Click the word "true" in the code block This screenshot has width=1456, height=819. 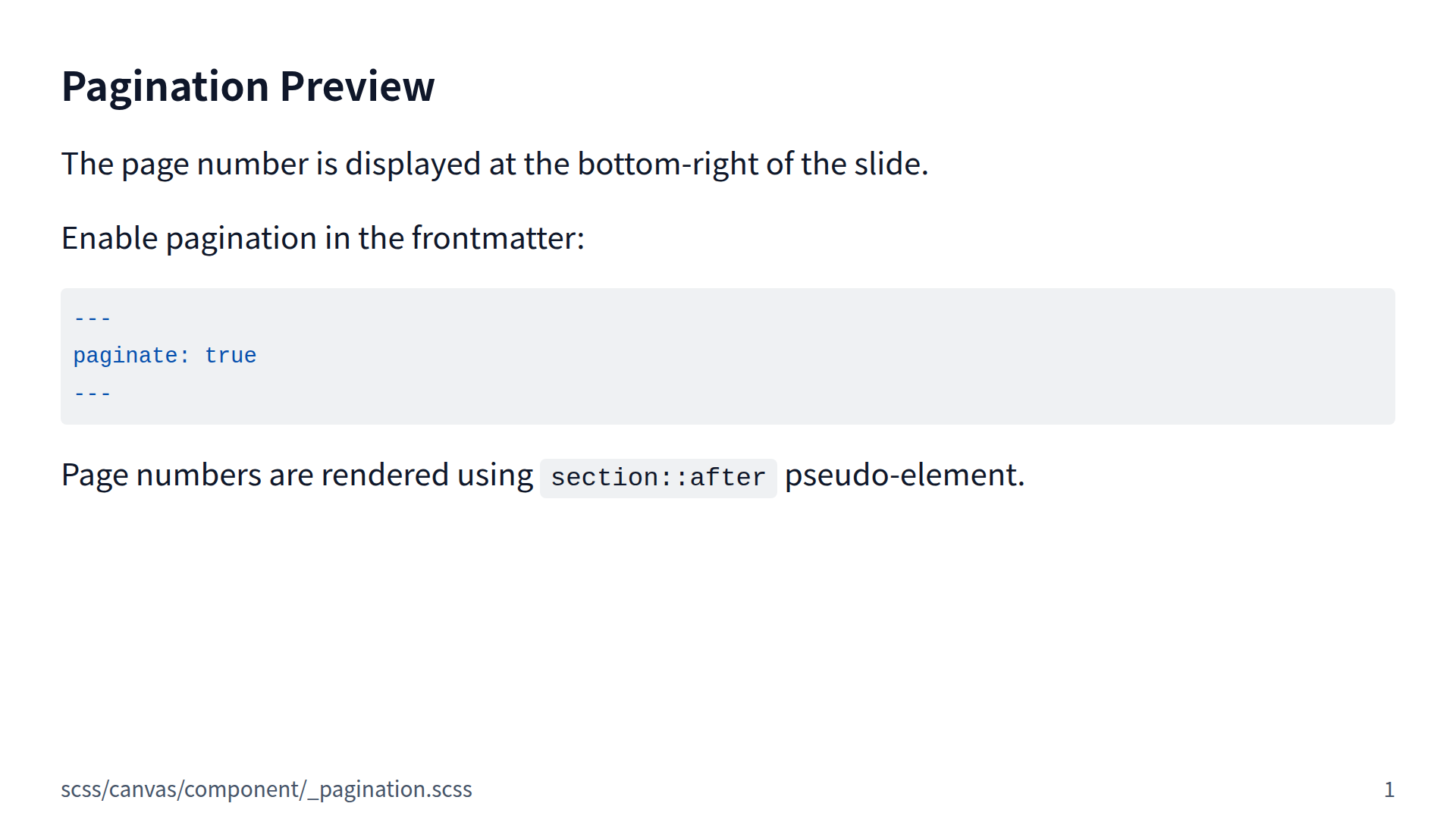point(231,356)
